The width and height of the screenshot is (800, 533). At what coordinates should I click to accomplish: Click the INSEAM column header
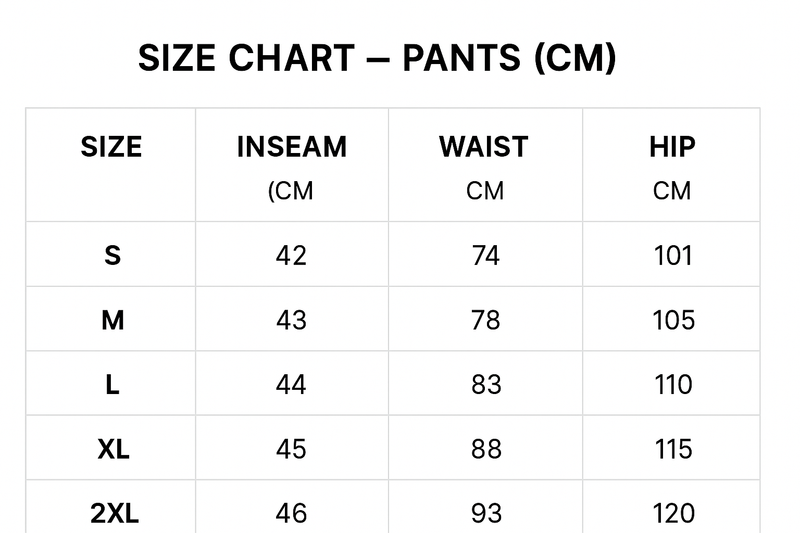coord(291,147)
